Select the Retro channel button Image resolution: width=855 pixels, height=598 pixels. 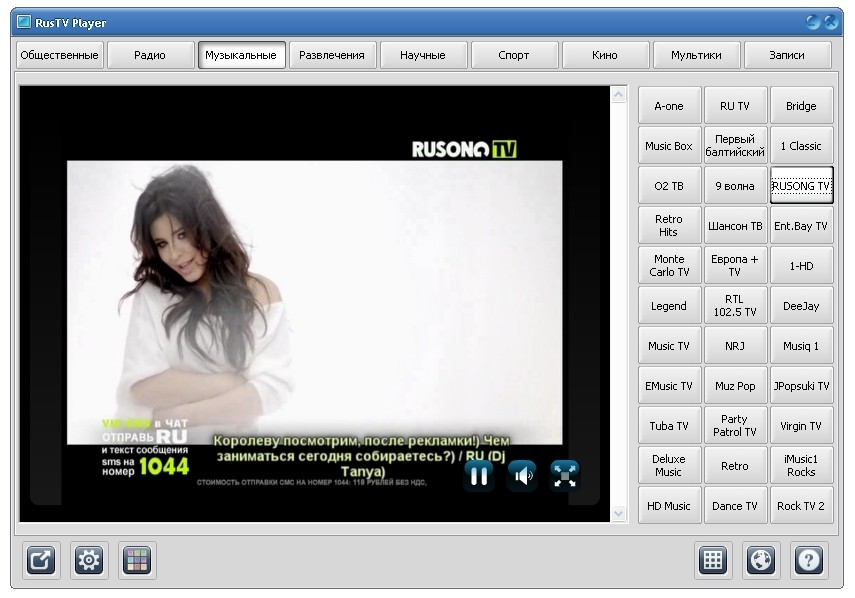[x=735, y=466]
